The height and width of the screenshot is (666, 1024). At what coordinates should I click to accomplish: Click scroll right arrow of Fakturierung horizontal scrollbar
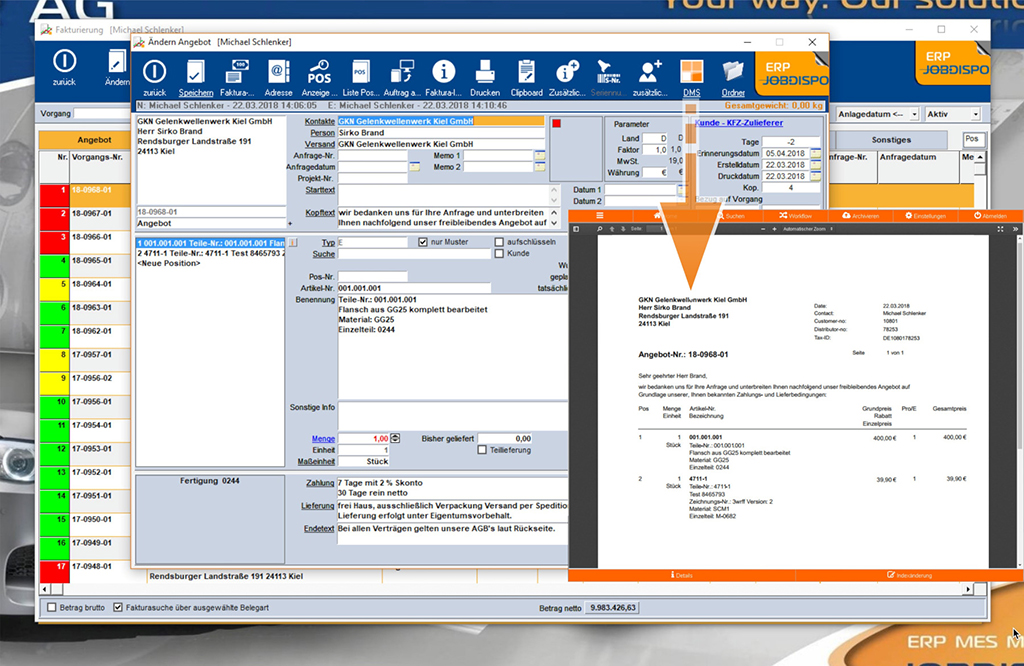pyautogui.click(x=968, y=589)
